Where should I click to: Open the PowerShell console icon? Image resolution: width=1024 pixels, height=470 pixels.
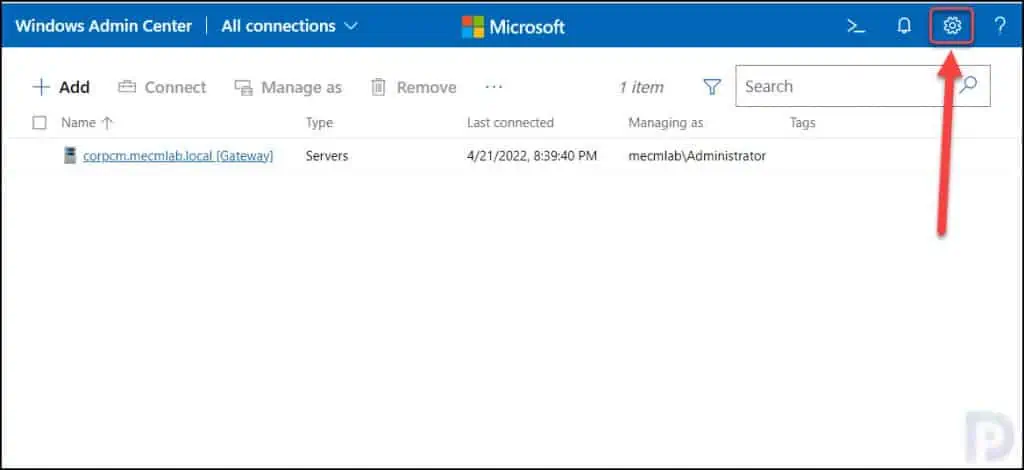(x=856, y=26)
